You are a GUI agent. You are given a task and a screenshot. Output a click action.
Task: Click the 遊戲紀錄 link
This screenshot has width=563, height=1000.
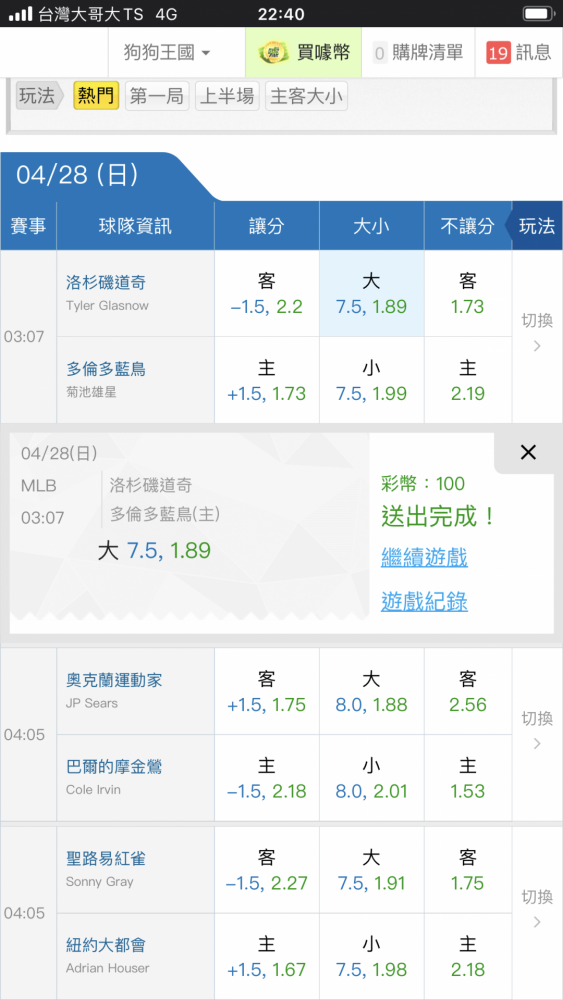pos(424,601)
